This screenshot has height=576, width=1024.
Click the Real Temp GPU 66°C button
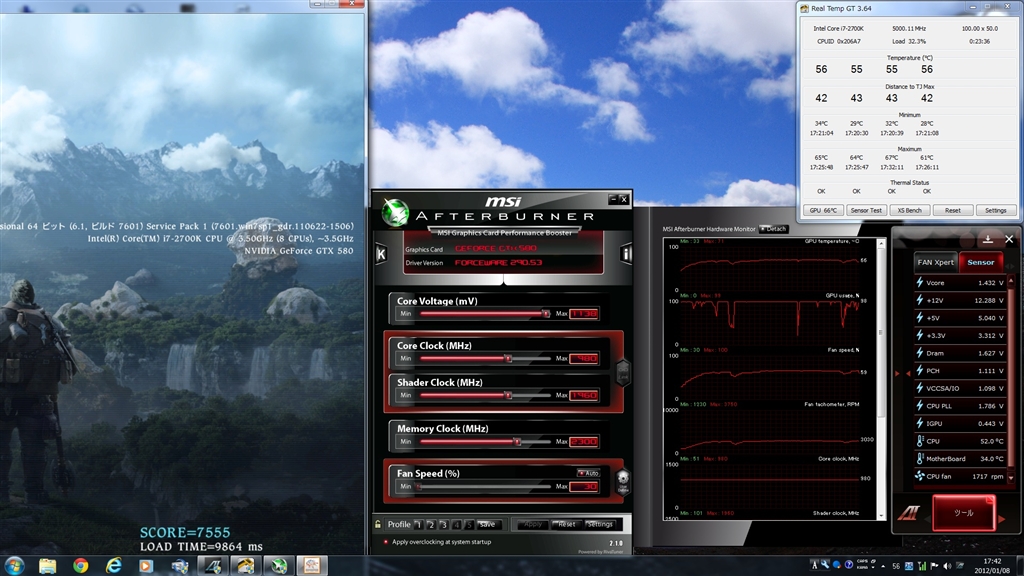[822, 210]
